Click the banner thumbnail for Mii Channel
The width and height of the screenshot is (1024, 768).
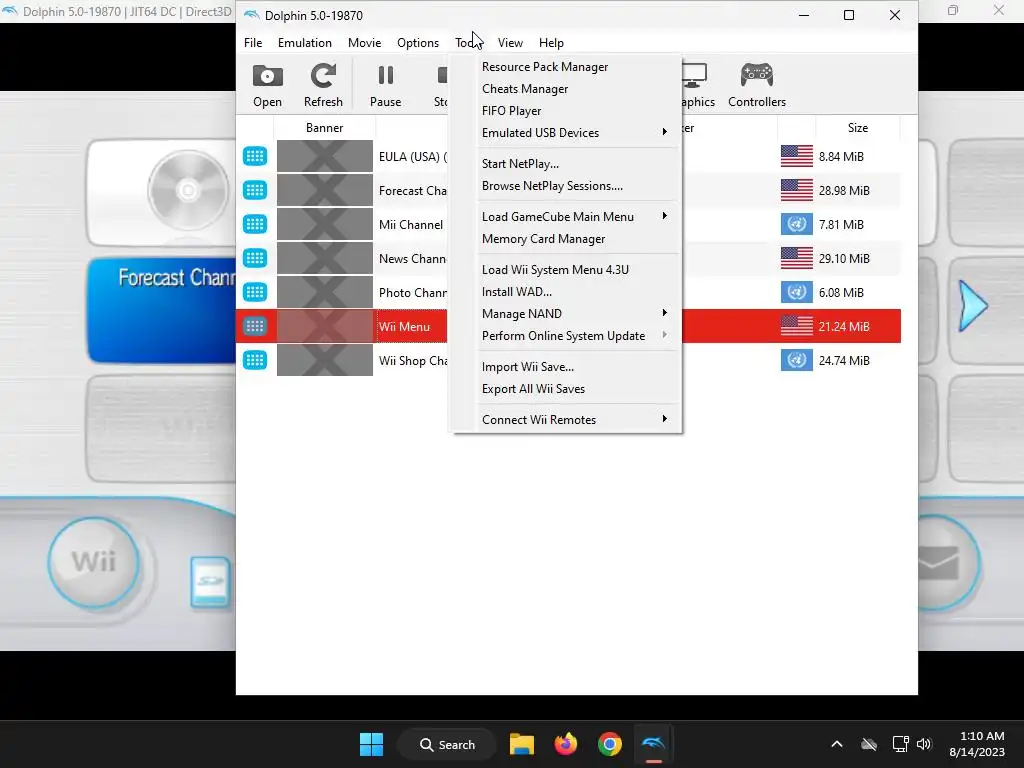(x=325, y=224)
